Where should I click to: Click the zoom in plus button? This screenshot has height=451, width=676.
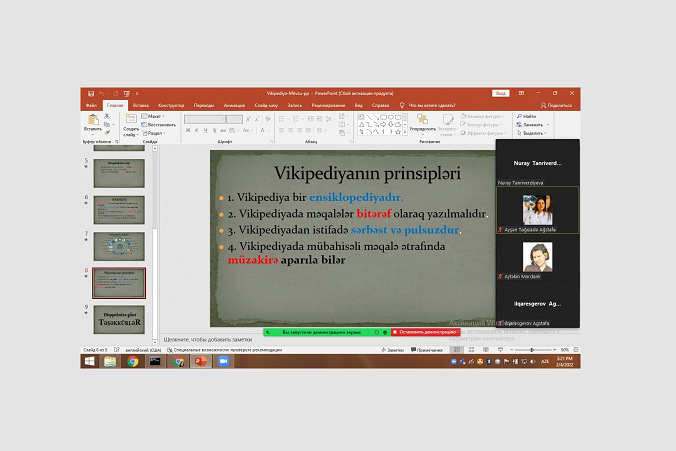click(x=554, y=350)
